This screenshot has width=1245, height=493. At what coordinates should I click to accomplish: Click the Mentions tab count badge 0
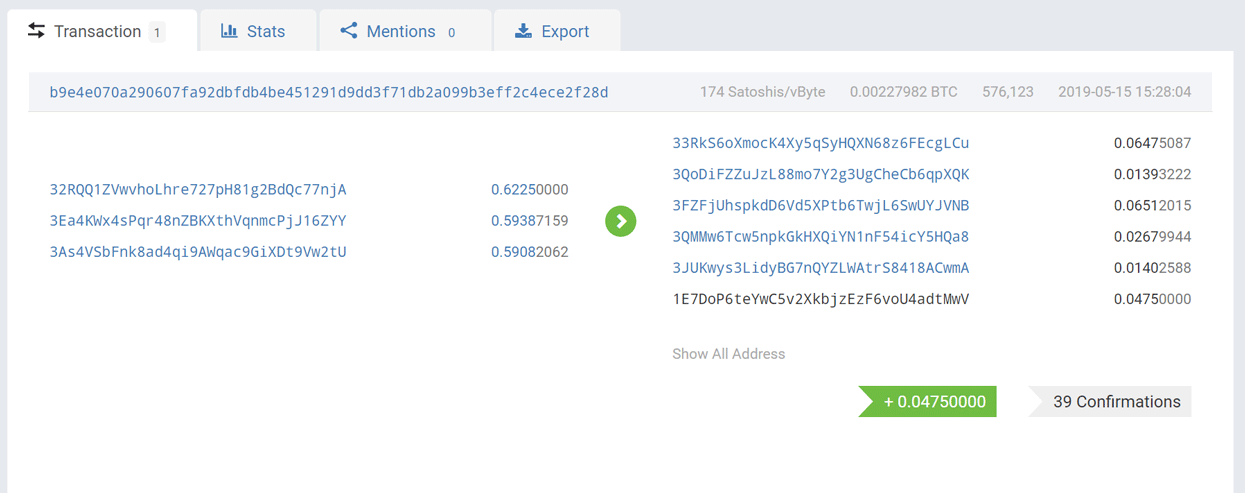tap(452, 32)
